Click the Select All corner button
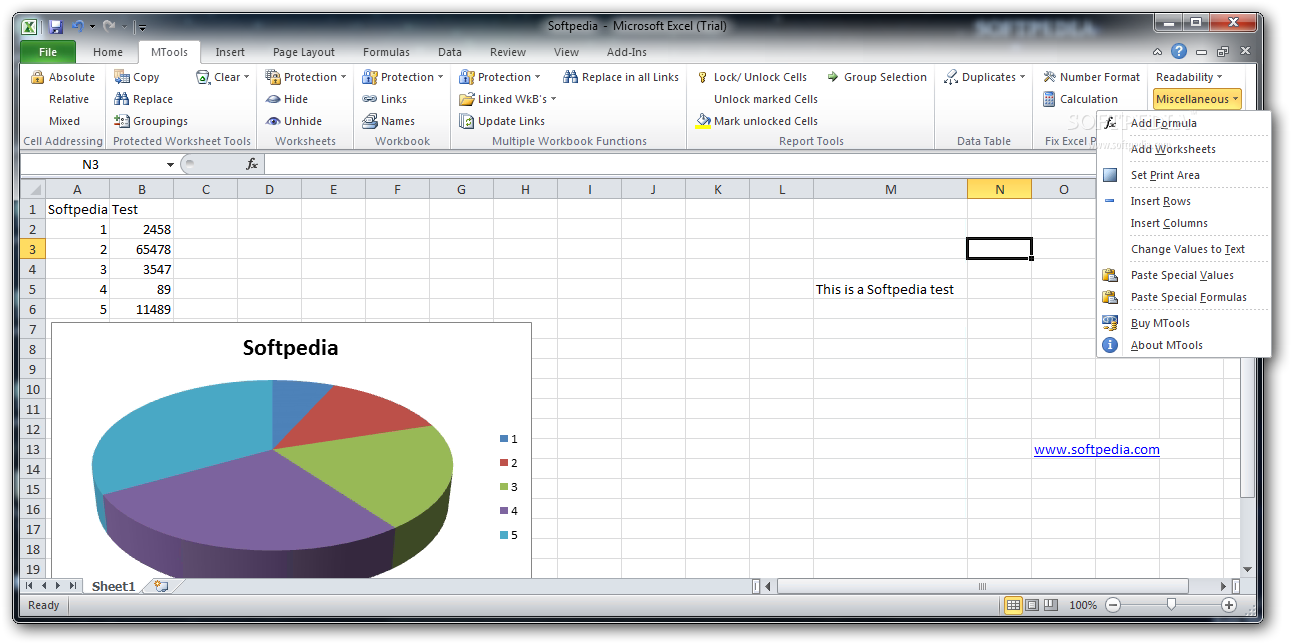Screen dimensions: 1292x644 coord(33,189)
